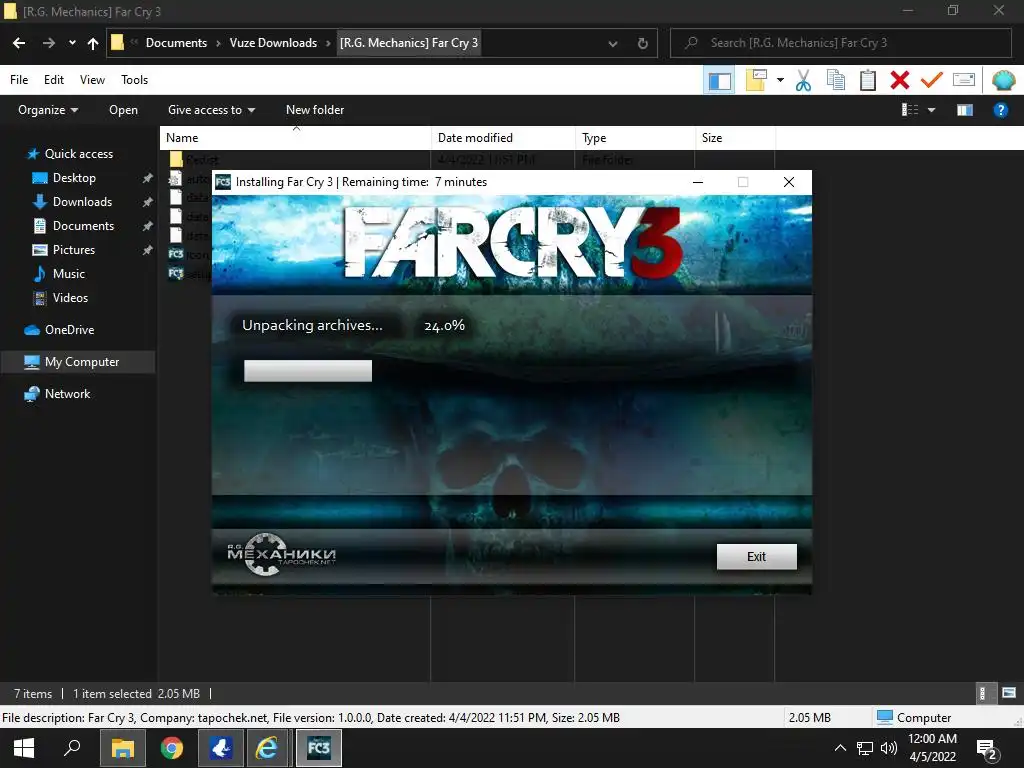Open Internet Explorer from the taskbar
The width and height of the screenshot is (1024, 768).
[267, 748]
